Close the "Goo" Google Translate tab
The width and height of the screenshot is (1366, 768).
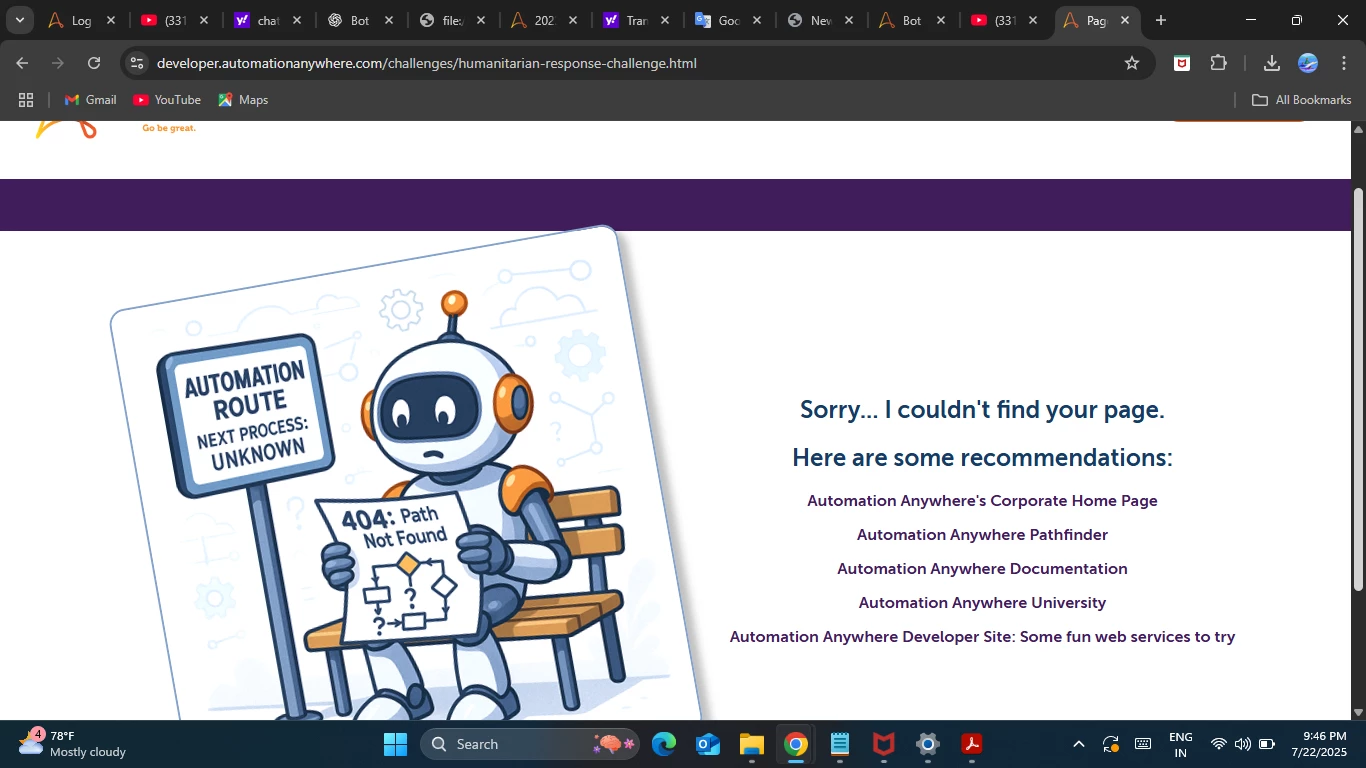pos(757,20)
